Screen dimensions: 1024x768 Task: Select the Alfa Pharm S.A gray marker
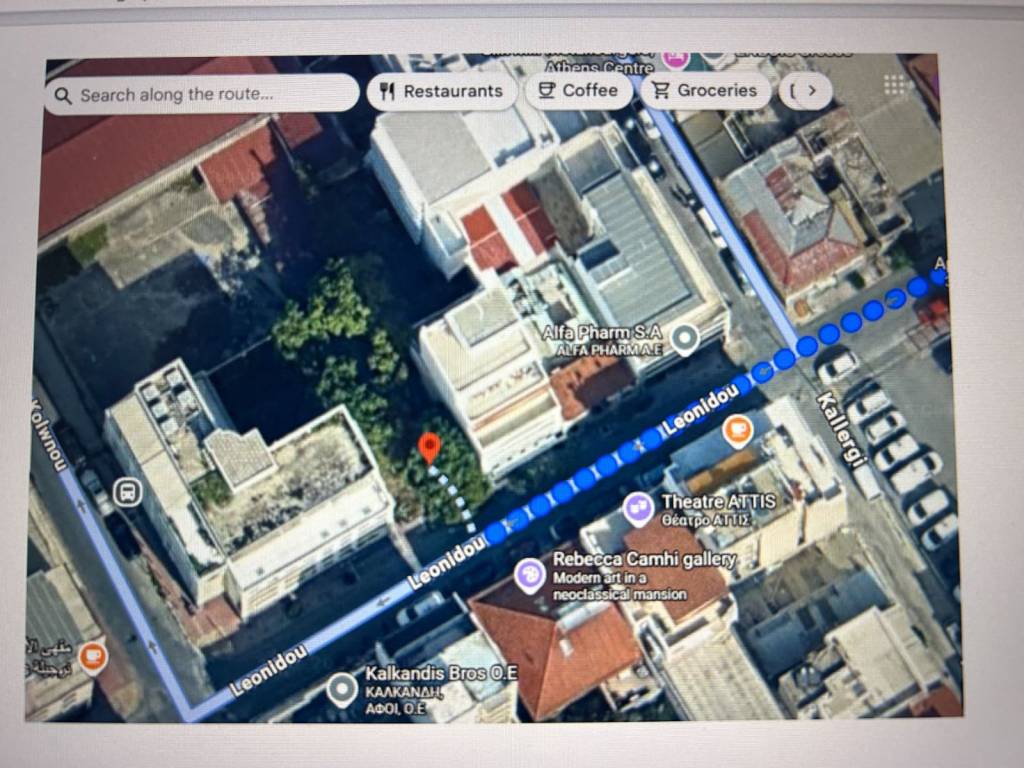click(685, 339)
